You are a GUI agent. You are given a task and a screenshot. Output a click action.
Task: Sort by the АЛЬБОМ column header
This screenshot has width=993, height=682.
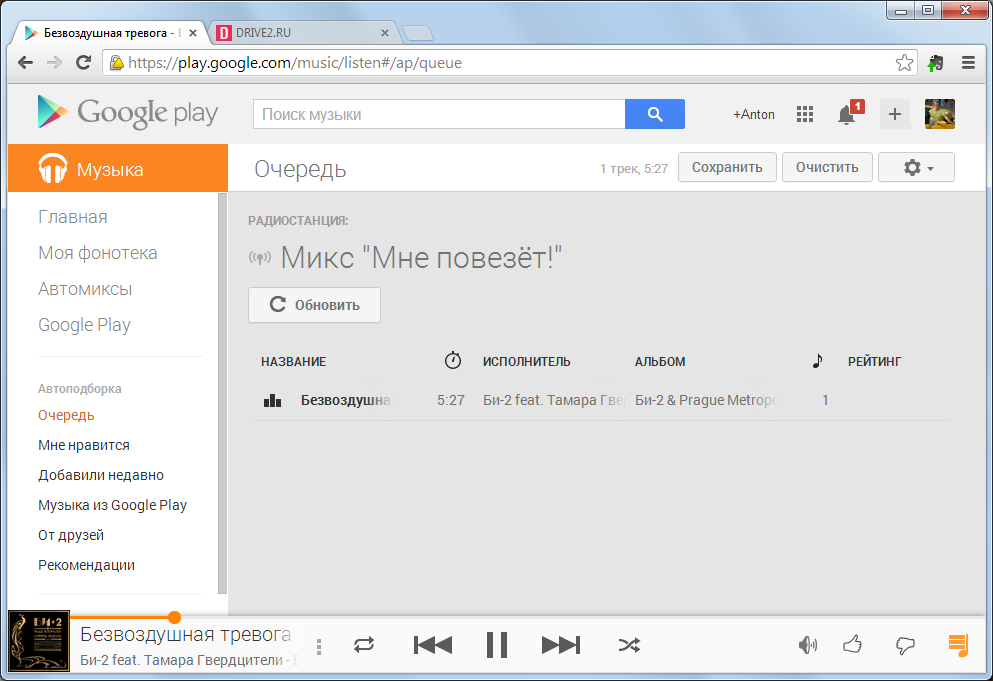point(660,362)
